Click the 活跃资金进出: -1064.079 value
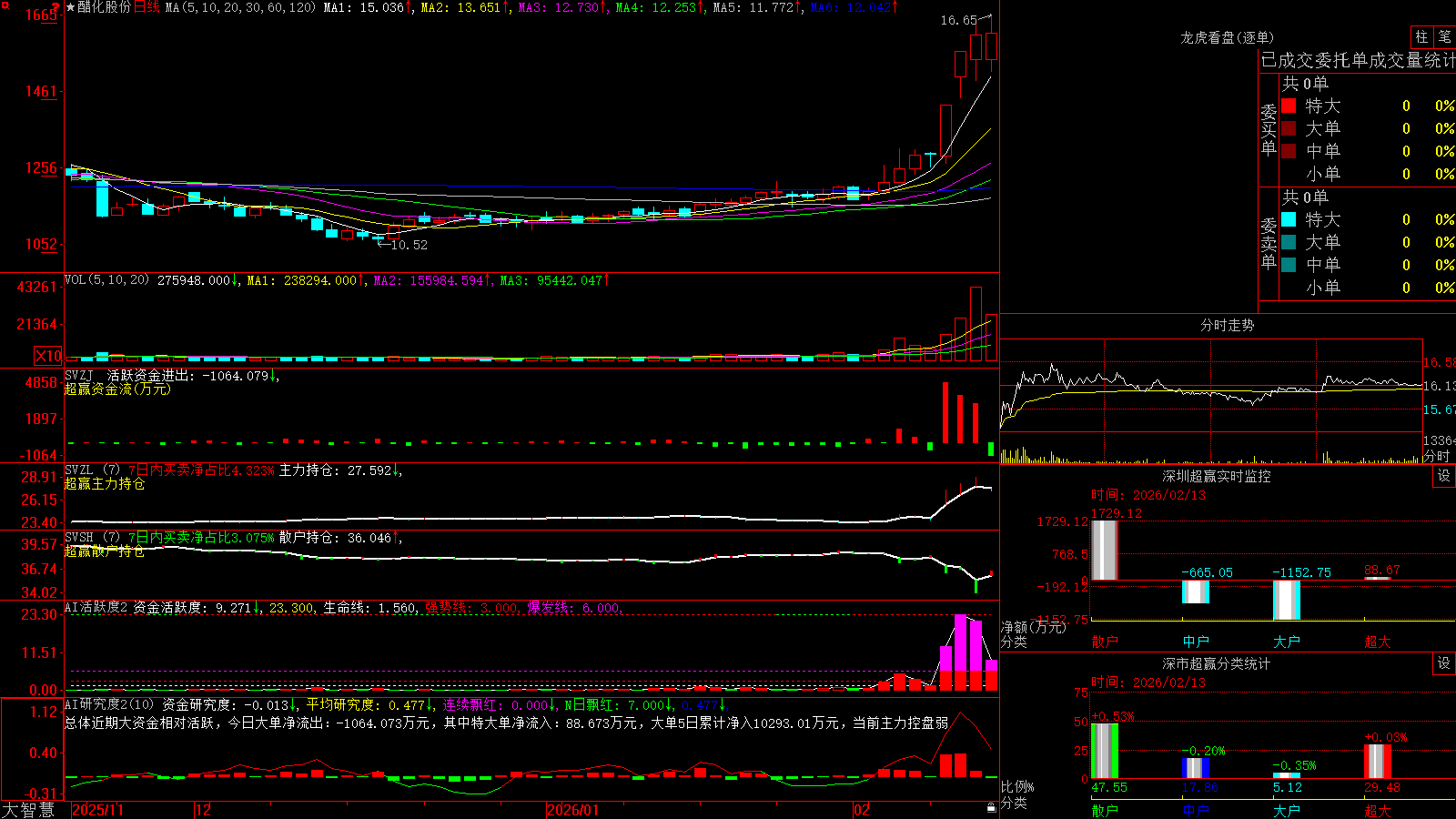Image resolution: width=1456 pixels, height=819 pixels. click(189, 375)
